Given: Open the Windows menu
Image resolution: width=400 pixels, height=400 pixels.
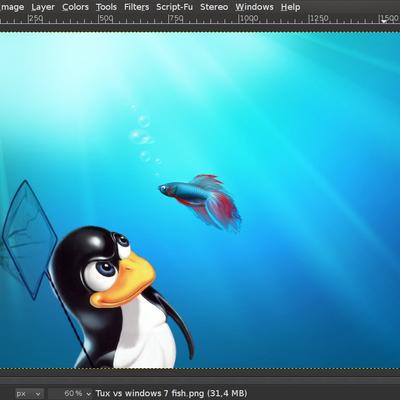Looking at the screenshot, I should click(x=254, y=7).
